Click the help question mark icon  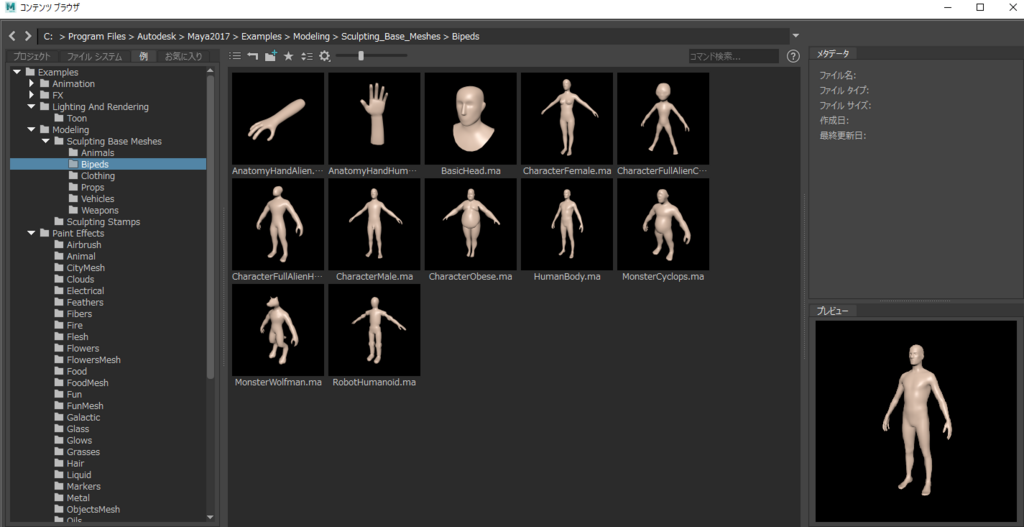pos(793,56)
